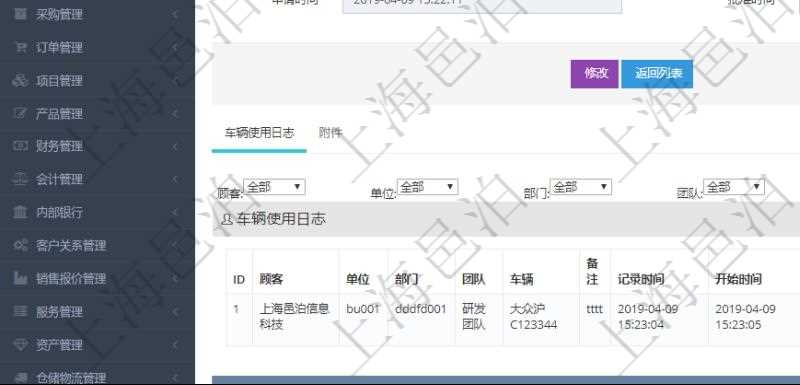800x385 pixels.
Task: Open the 内部银行 menu
Action: 97,212
